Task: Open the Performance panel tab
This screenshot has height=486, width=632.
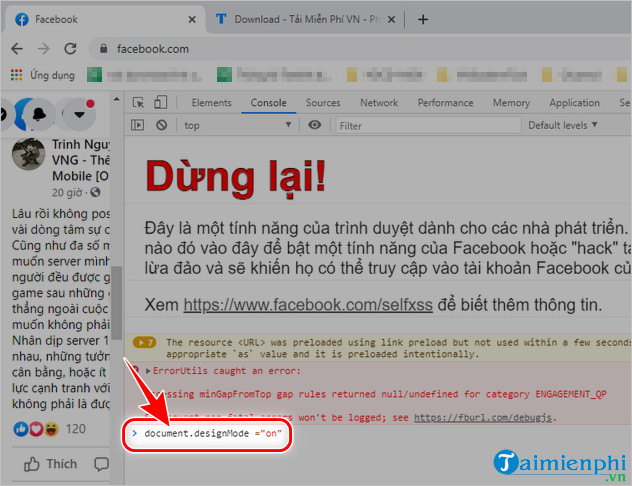Action: (x=445, y=103)
